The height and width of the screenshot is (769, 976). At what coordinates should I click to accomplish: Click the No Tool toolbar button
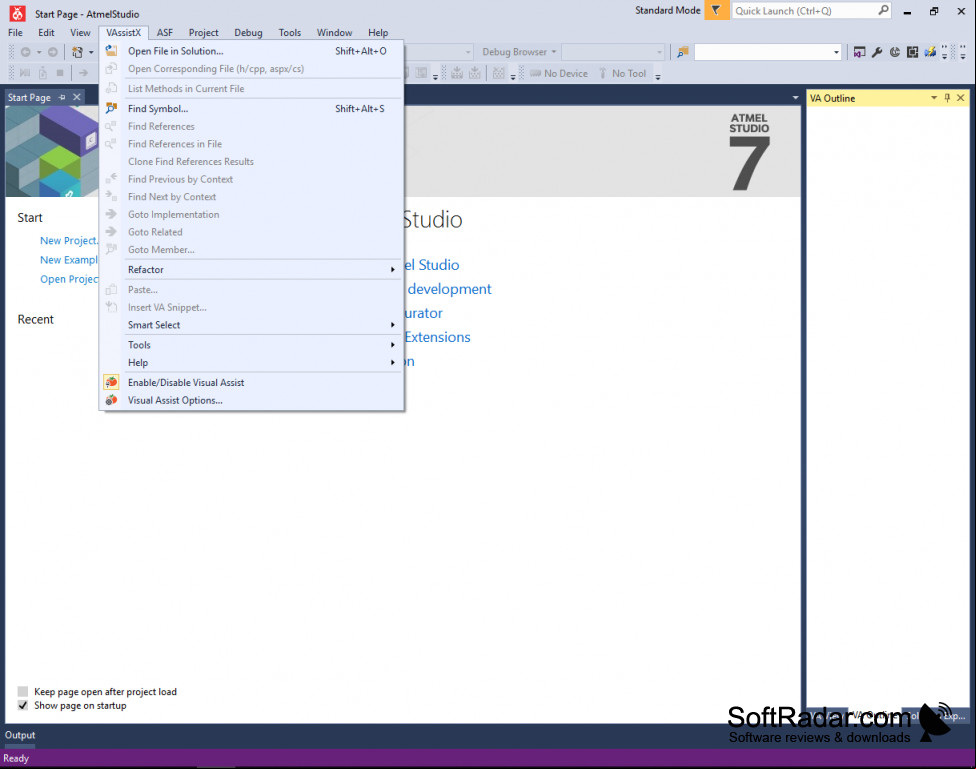(x=622, y=73)
